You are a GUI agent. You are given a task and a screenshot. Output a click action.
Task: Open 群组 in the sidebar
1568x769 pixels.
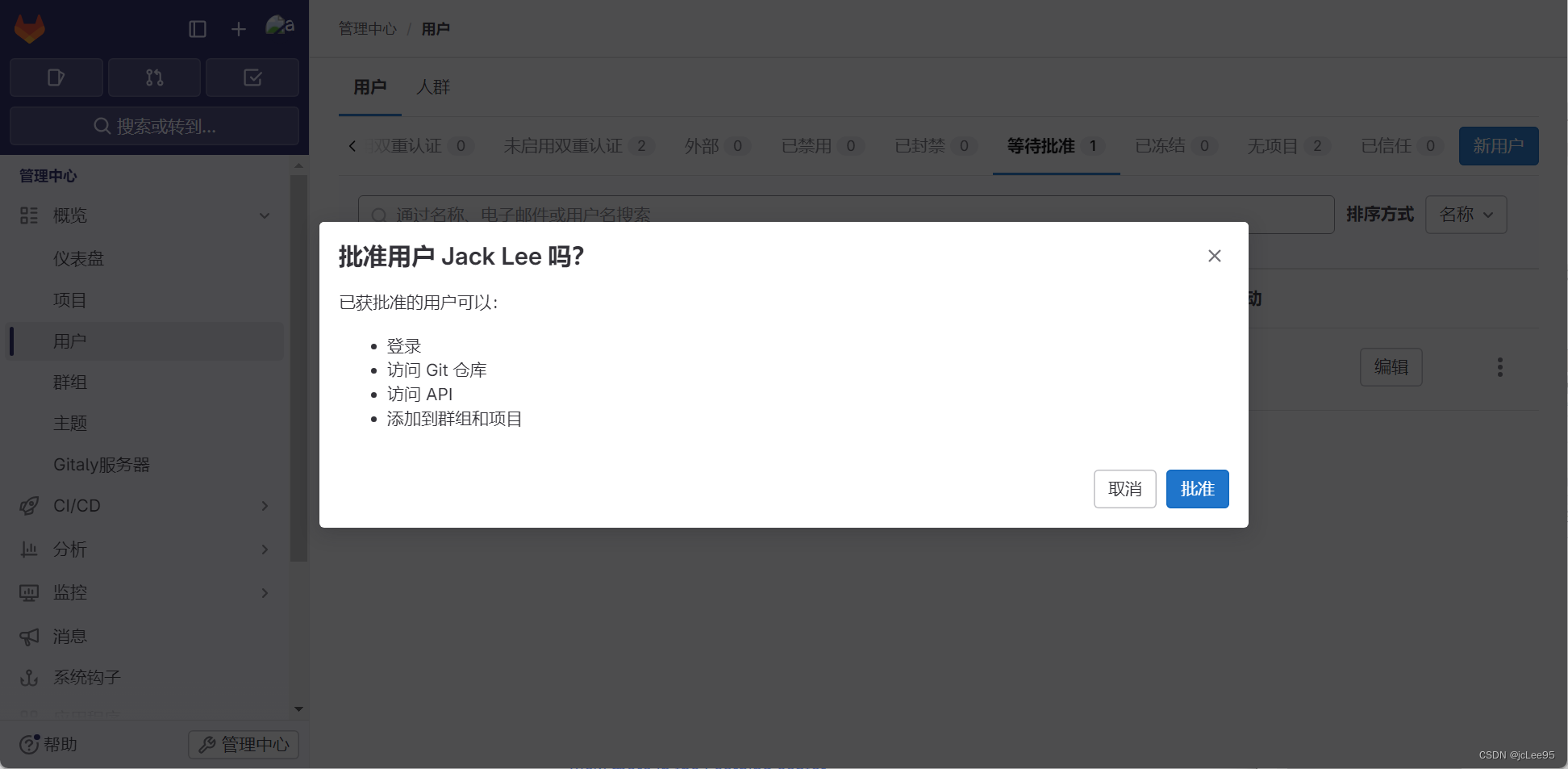[69, 382]
